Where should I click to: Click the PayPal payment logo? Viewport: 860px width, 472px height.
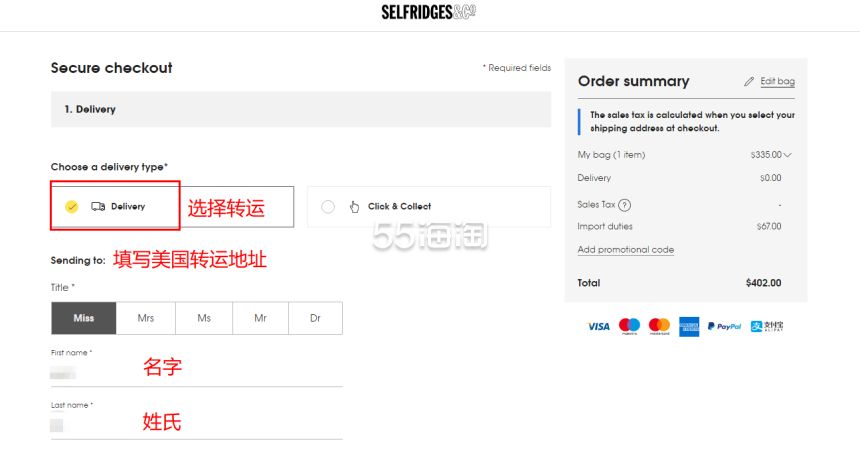pyautogui.click(x=724, y=327)
